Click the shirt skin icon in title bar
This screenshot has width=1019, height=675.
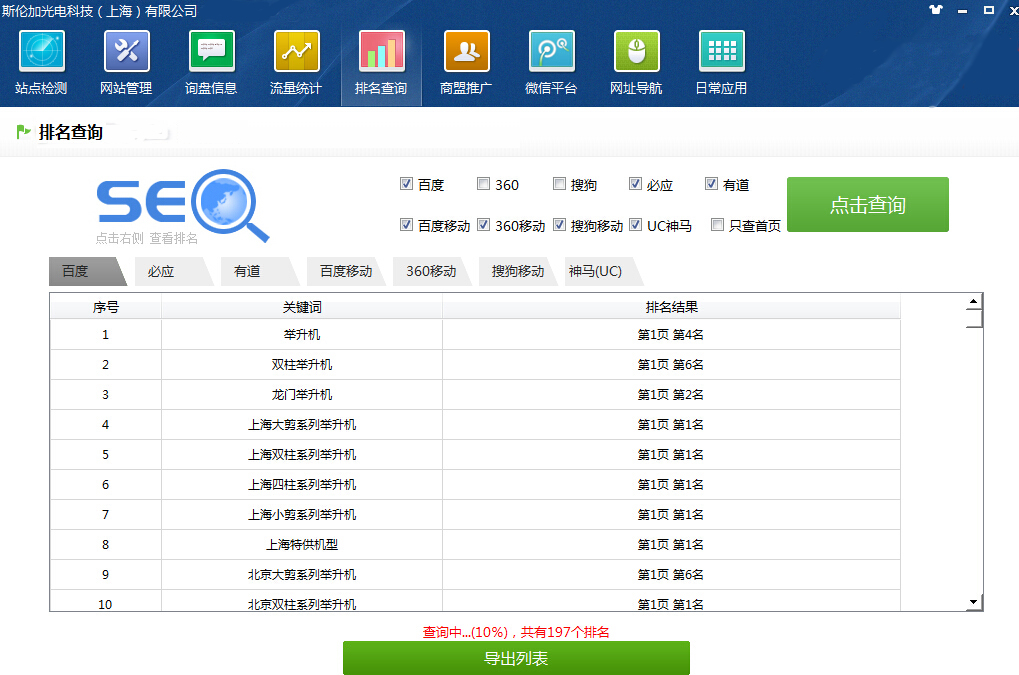[936, 10]
